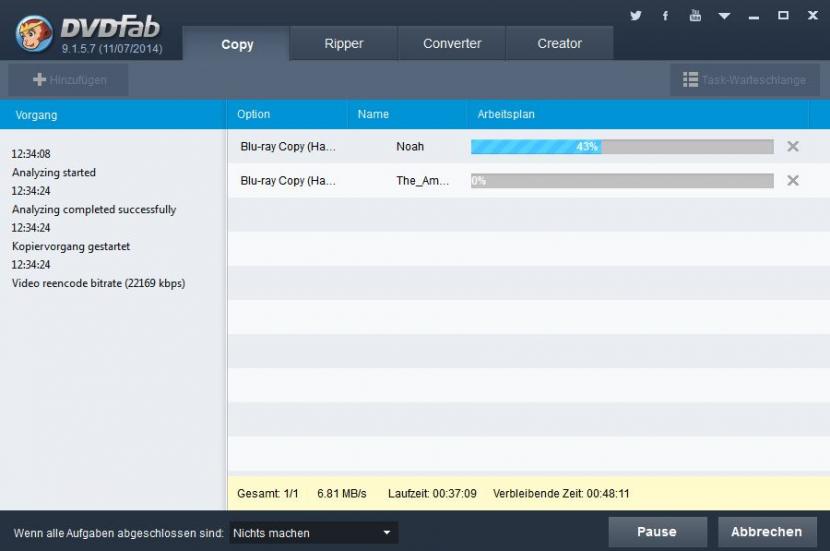This screenshot has width=830, height=551.
Task: Click 'Analyzing completed successfully' log entry
Action: point(94,210)
